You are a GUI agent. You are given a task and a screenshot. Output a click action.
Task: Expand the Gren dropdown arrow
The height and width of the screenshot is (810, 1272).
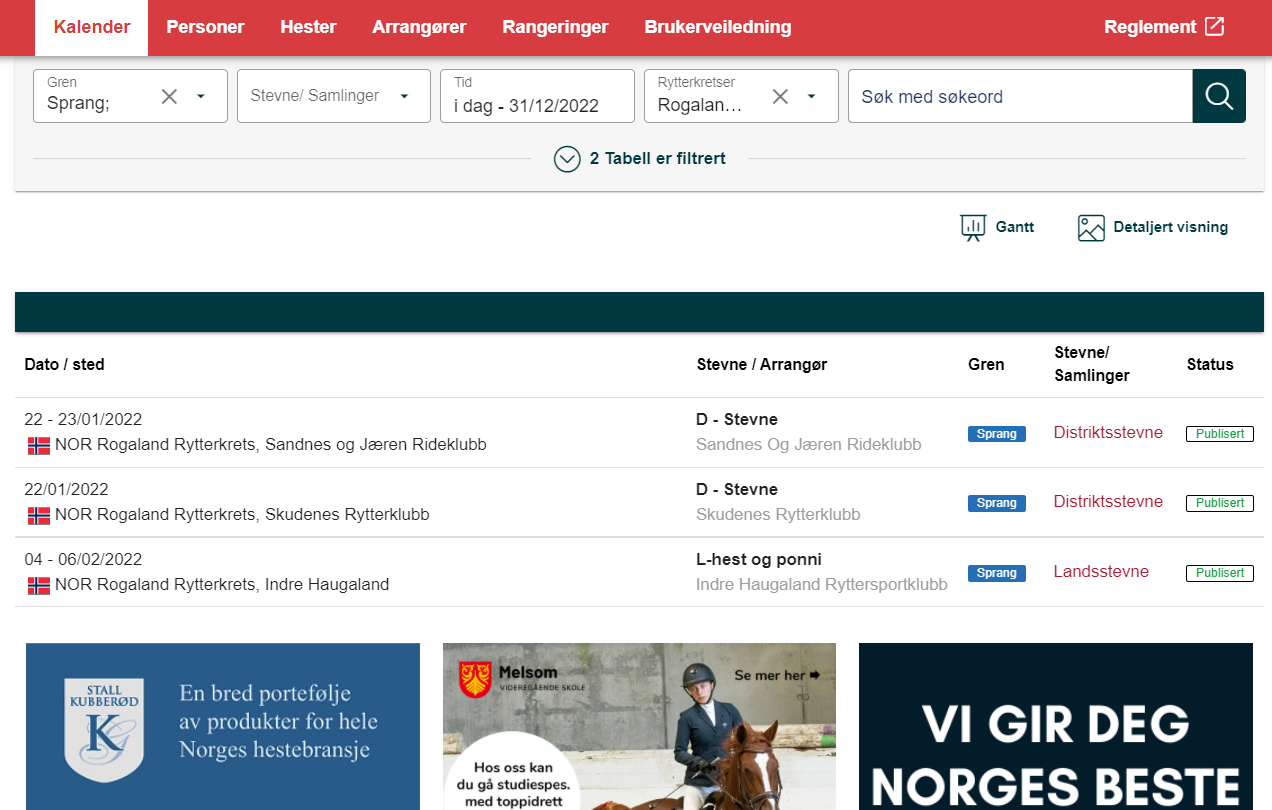[x=201, y=96]
